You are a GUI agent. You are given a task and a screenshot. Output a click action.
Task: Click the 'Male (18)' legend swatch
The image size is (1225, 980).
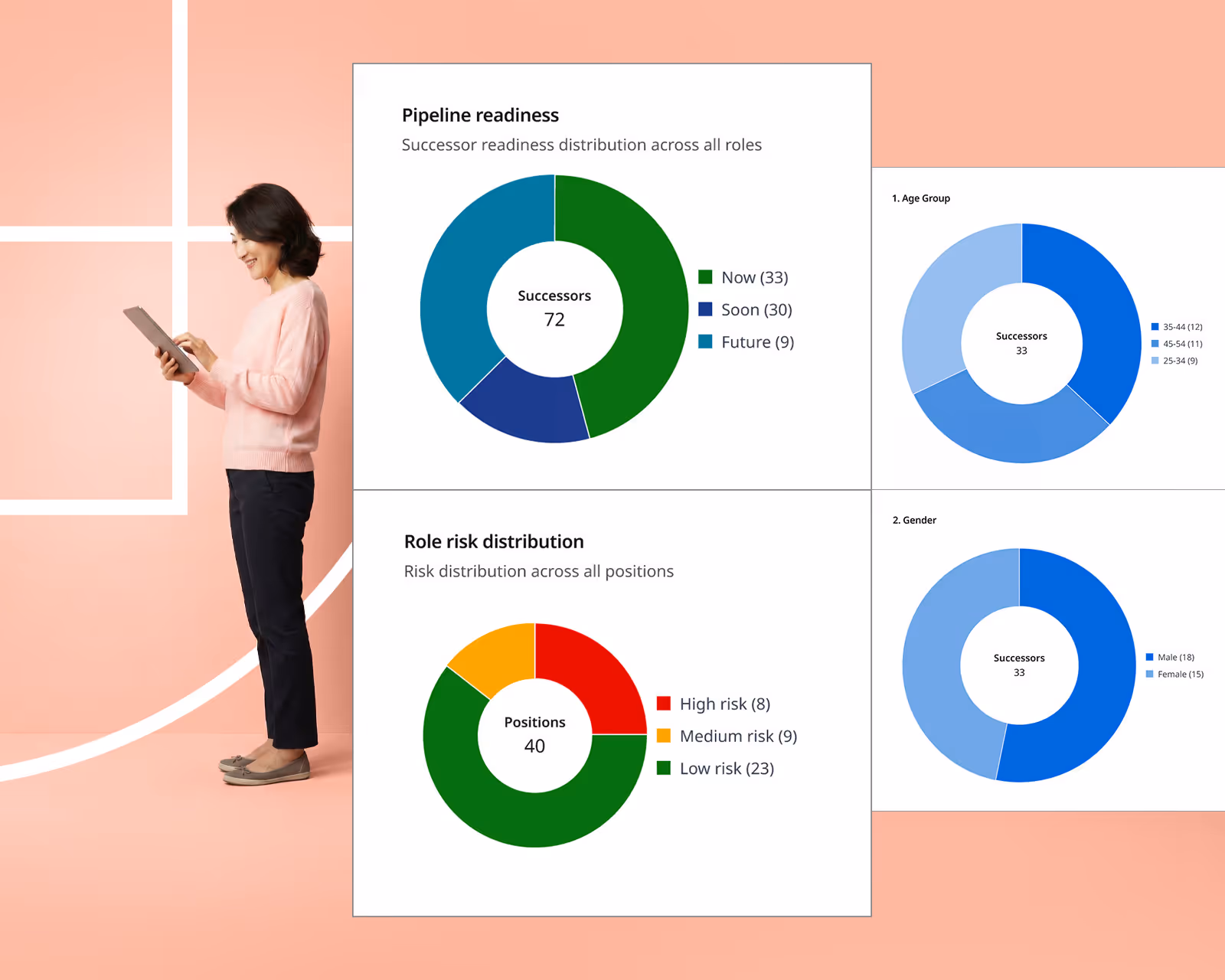pyautogui.click(x=1150, y=656)
